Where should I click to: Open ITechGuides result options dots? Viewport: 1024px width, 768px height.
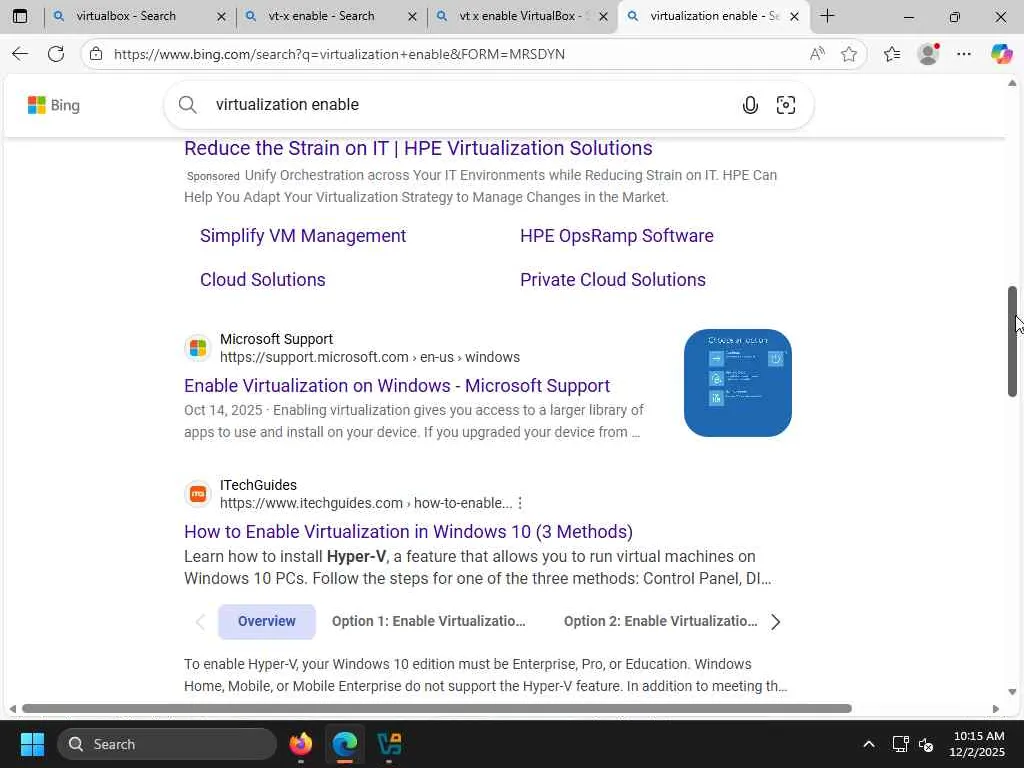(520, 503)
